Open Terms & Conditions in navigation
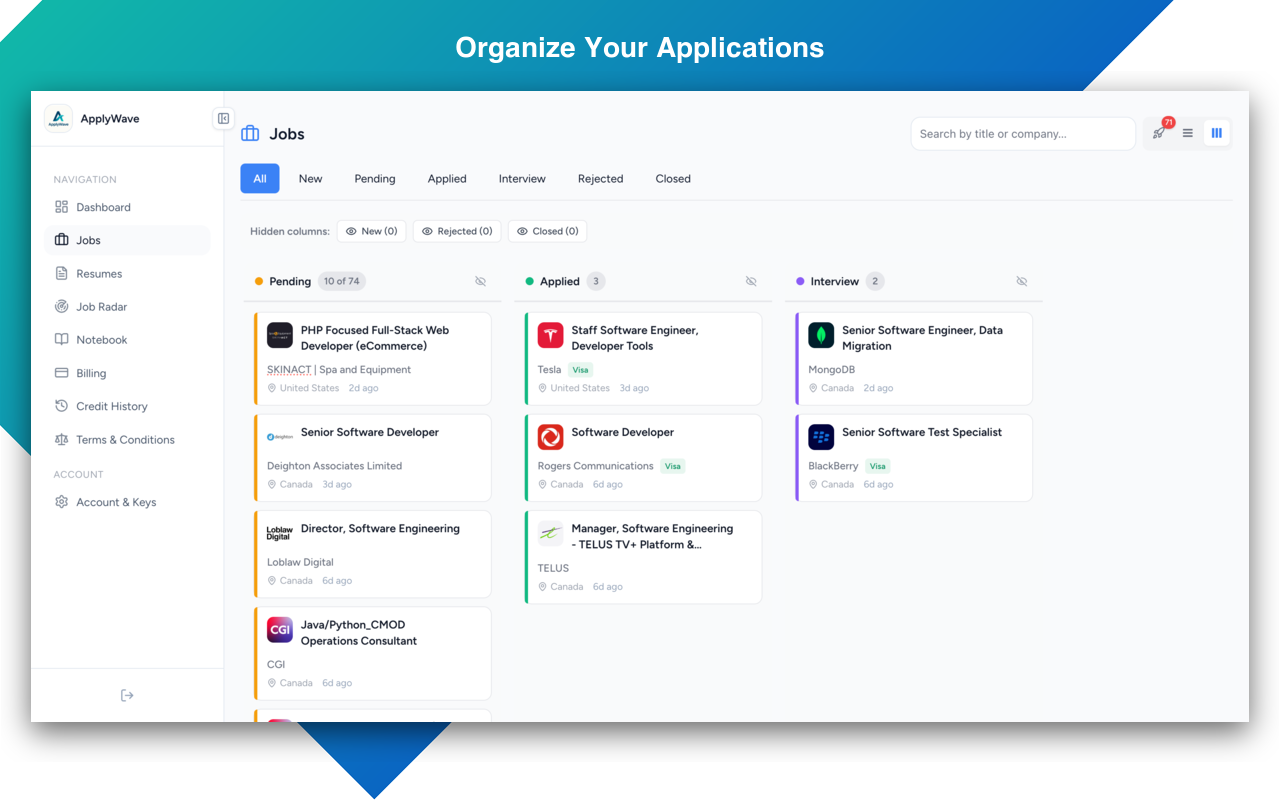Image resolution: width=1280 pixels, height=800 pixels. pyautogui.click(x=127, y=439)
